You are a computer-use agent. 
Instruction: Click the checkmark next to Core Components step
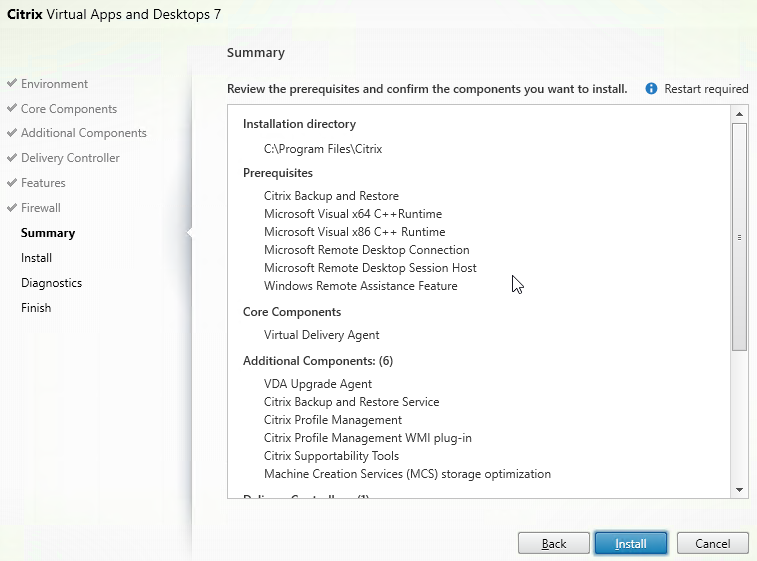(12, 108)
